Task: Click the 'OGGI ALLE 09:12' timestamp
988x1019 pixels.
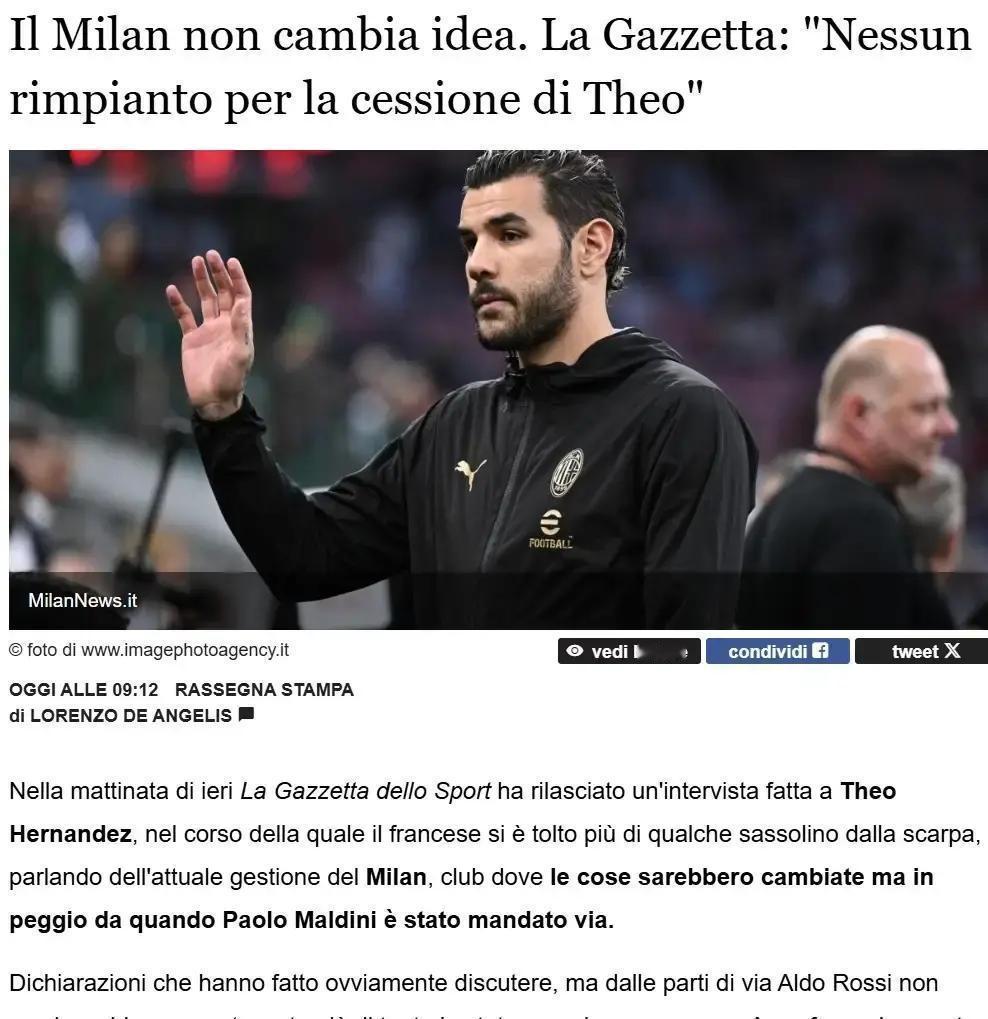Action: [84, 690]
